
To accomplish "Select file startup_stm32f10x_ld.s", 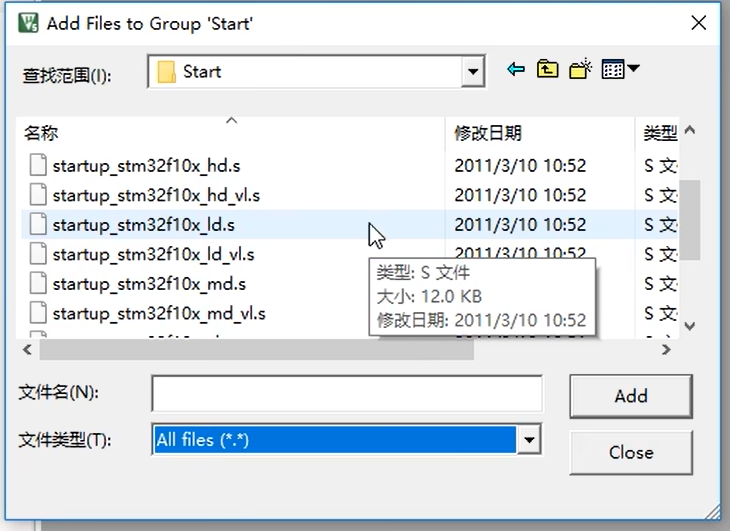I will click(143, 225).
